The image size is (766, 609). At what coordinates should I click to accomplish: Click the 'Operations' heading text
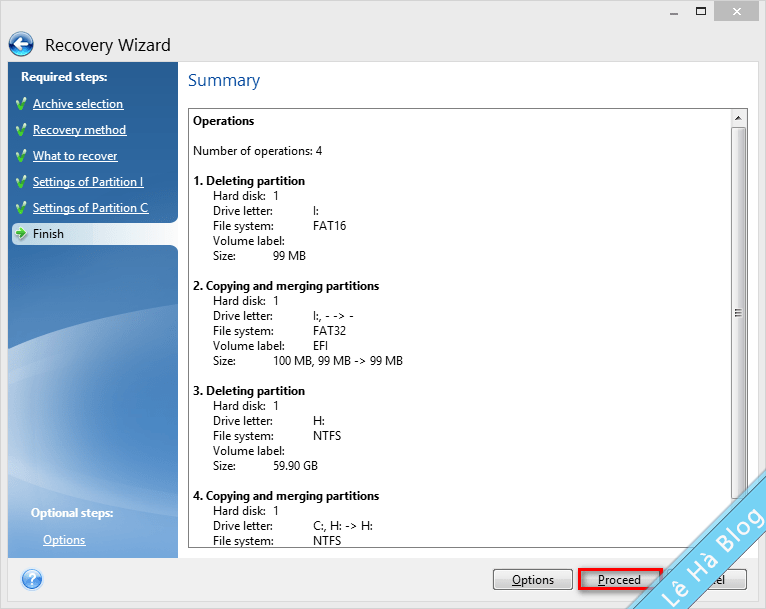coord(223,121)
